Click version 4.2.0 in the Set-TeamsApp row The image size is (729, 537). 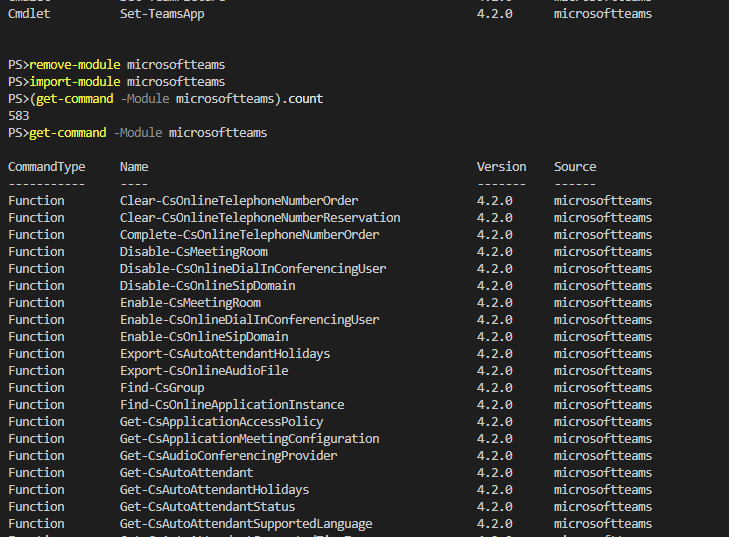coord(494,14)
